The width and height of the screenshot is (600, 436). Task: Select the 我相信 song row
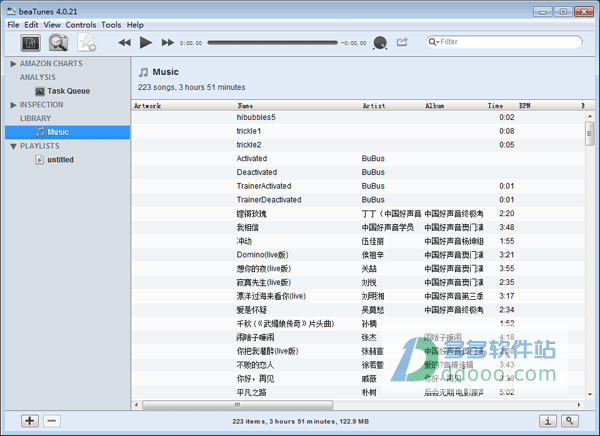coord(359,227)
